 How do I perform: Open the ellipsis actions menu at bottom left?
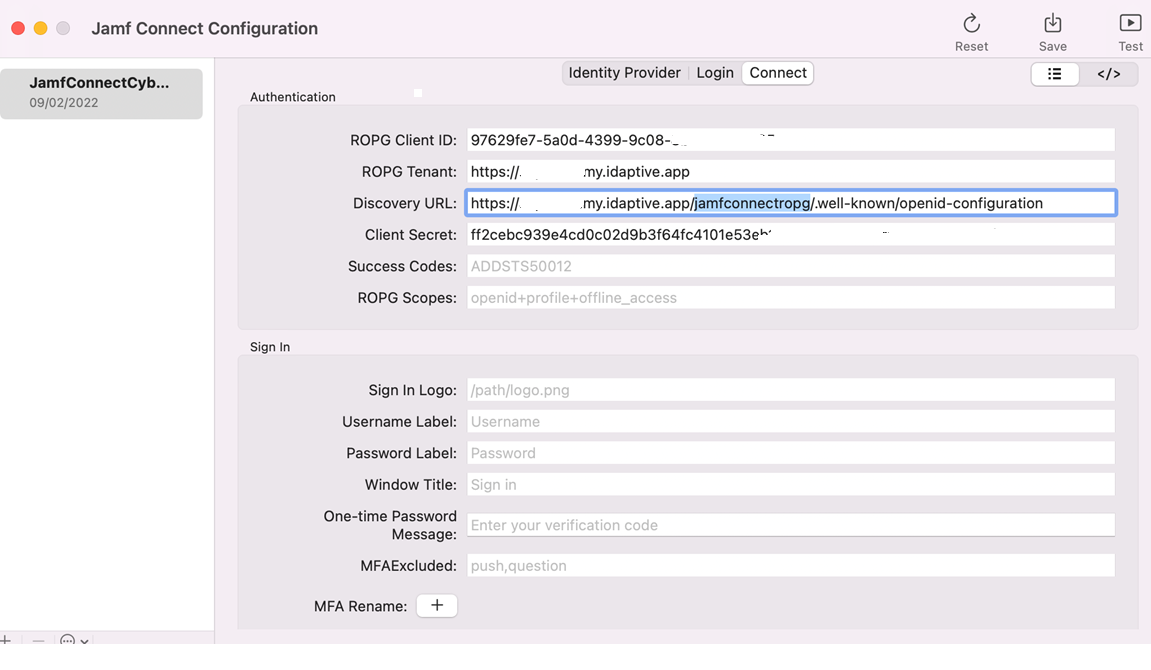66,639
